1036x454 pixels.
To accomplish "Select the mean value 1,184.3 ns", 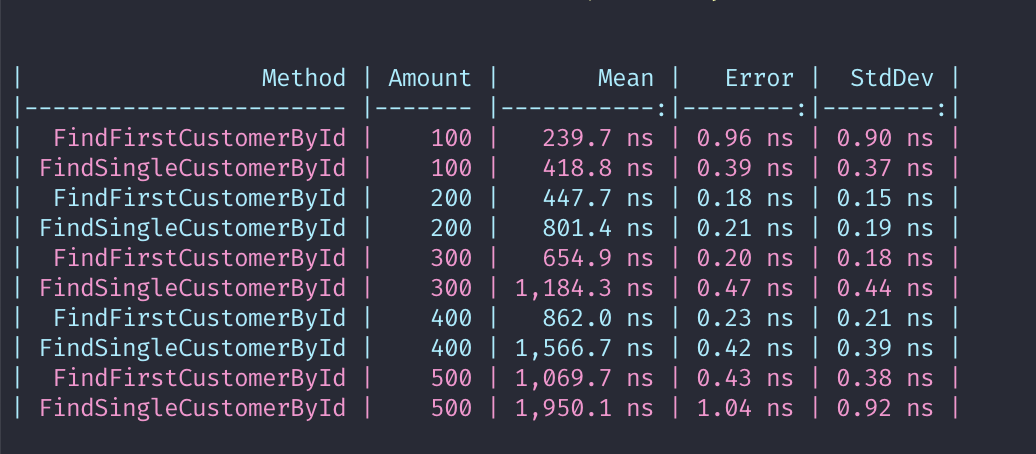I will click(x=584, y=288).
